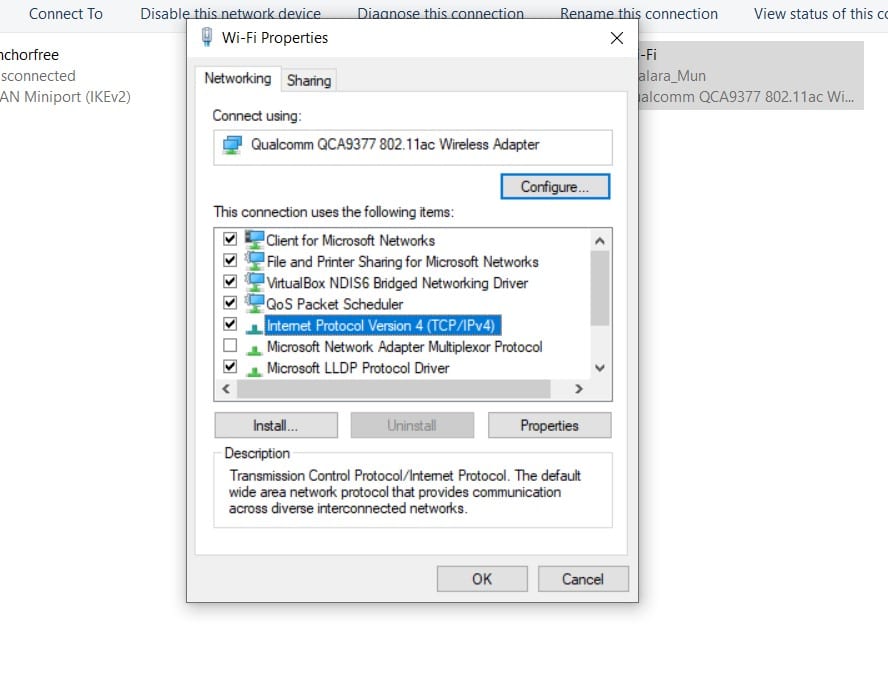Switch to the Sharing tab
This screenshot has height=673, width=888.
309,80
